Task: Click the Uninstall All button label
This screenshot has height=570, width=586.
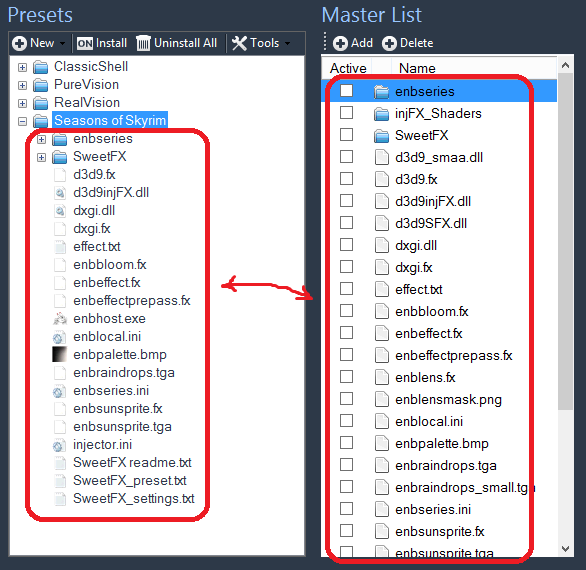Action: [185, 43]
